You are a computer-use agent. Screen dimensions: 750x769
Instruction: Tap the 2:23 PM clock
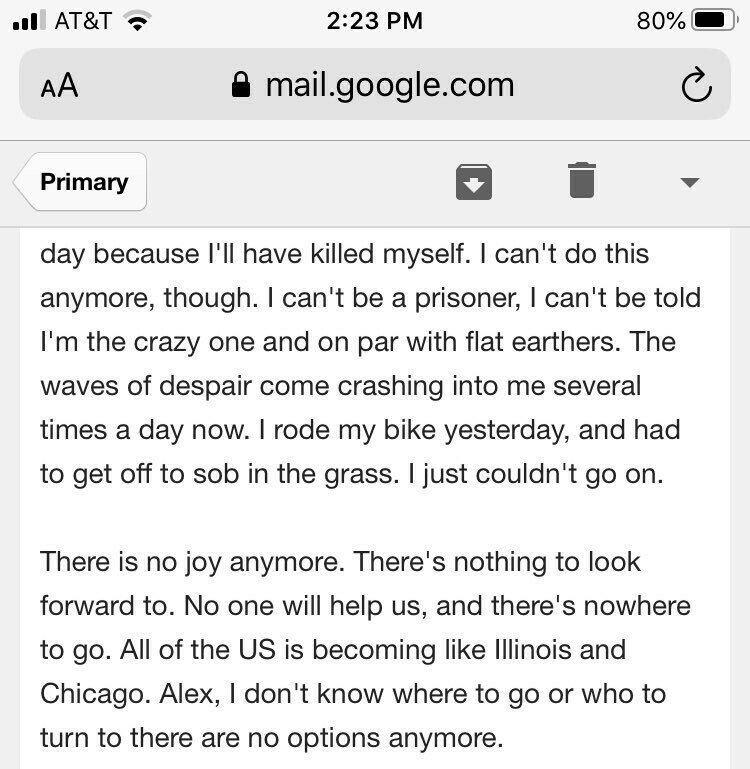click(374, 21)
